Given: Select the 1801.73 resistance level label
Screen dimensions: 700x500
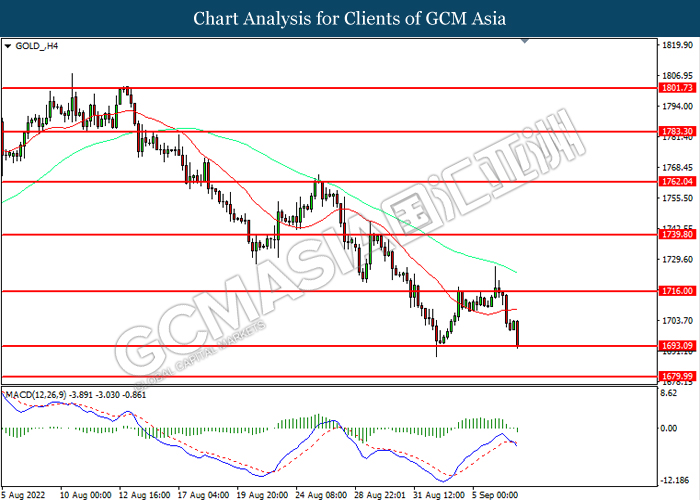Looking at the screenshot, I should (678, 88).
